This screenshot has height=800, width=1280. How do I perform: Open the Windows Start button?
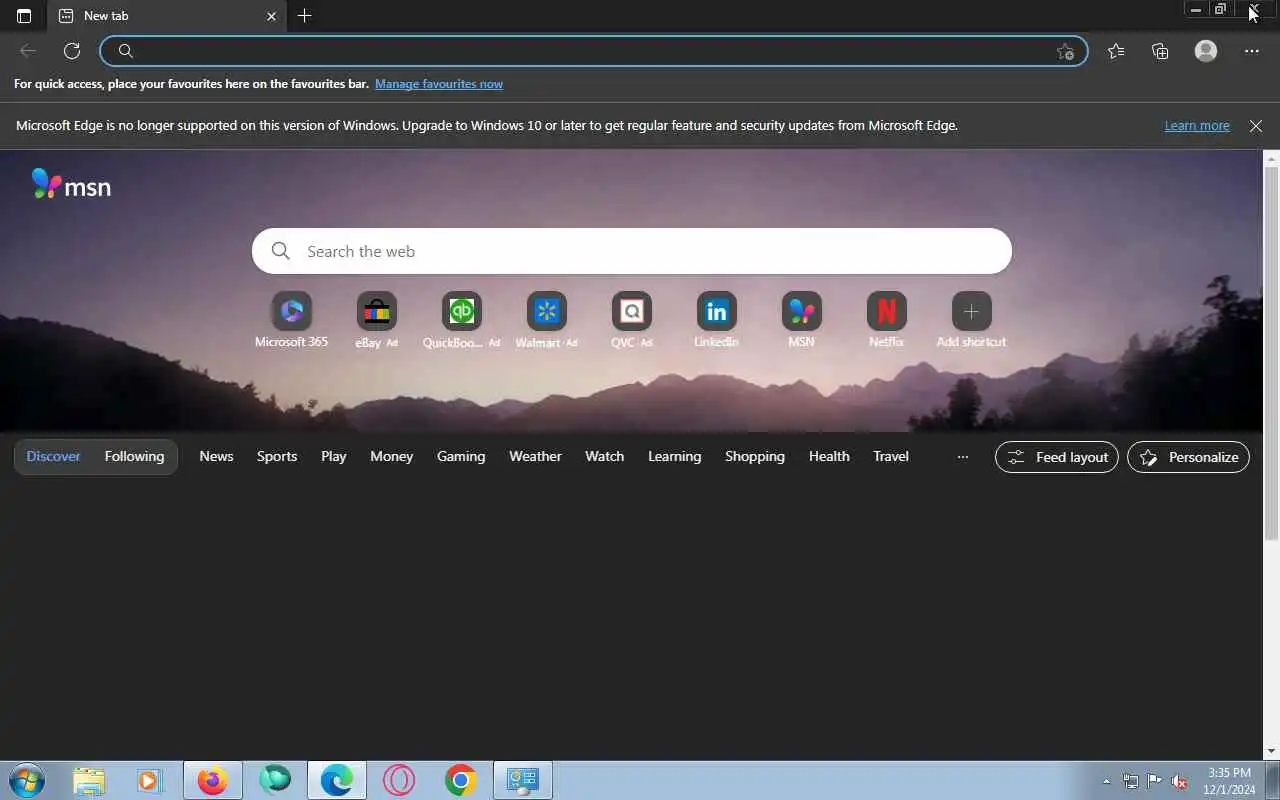(x=26, y=780)
